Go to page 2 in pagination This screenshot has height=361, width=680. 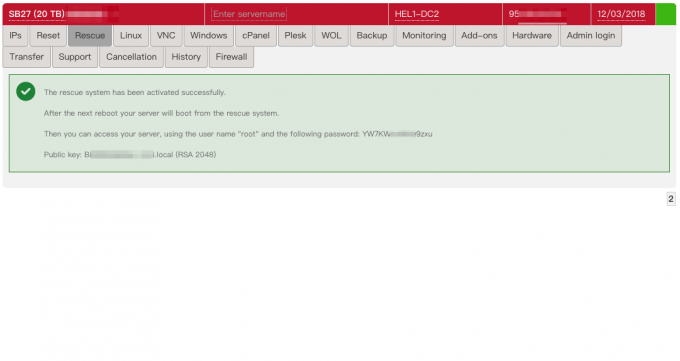[671, 199]
